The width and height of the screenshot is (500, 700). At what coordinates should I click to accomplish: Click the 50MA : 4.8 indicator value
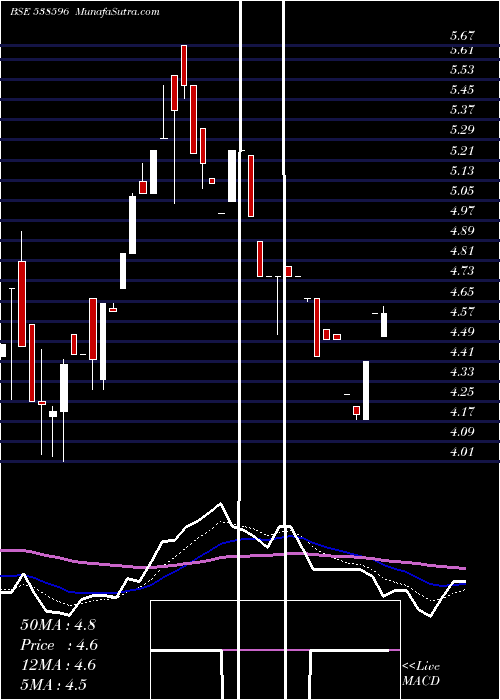pos(58,625)
